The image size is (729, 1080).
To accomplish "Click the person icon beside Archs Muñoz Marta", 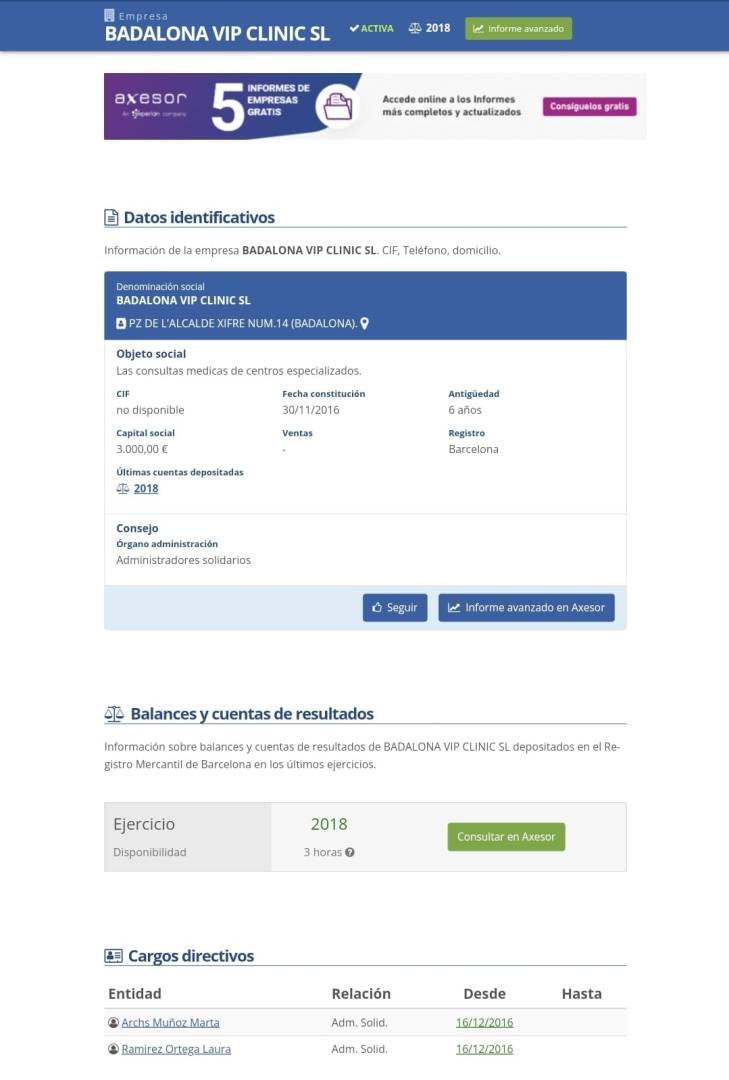I will point(114,1022).
